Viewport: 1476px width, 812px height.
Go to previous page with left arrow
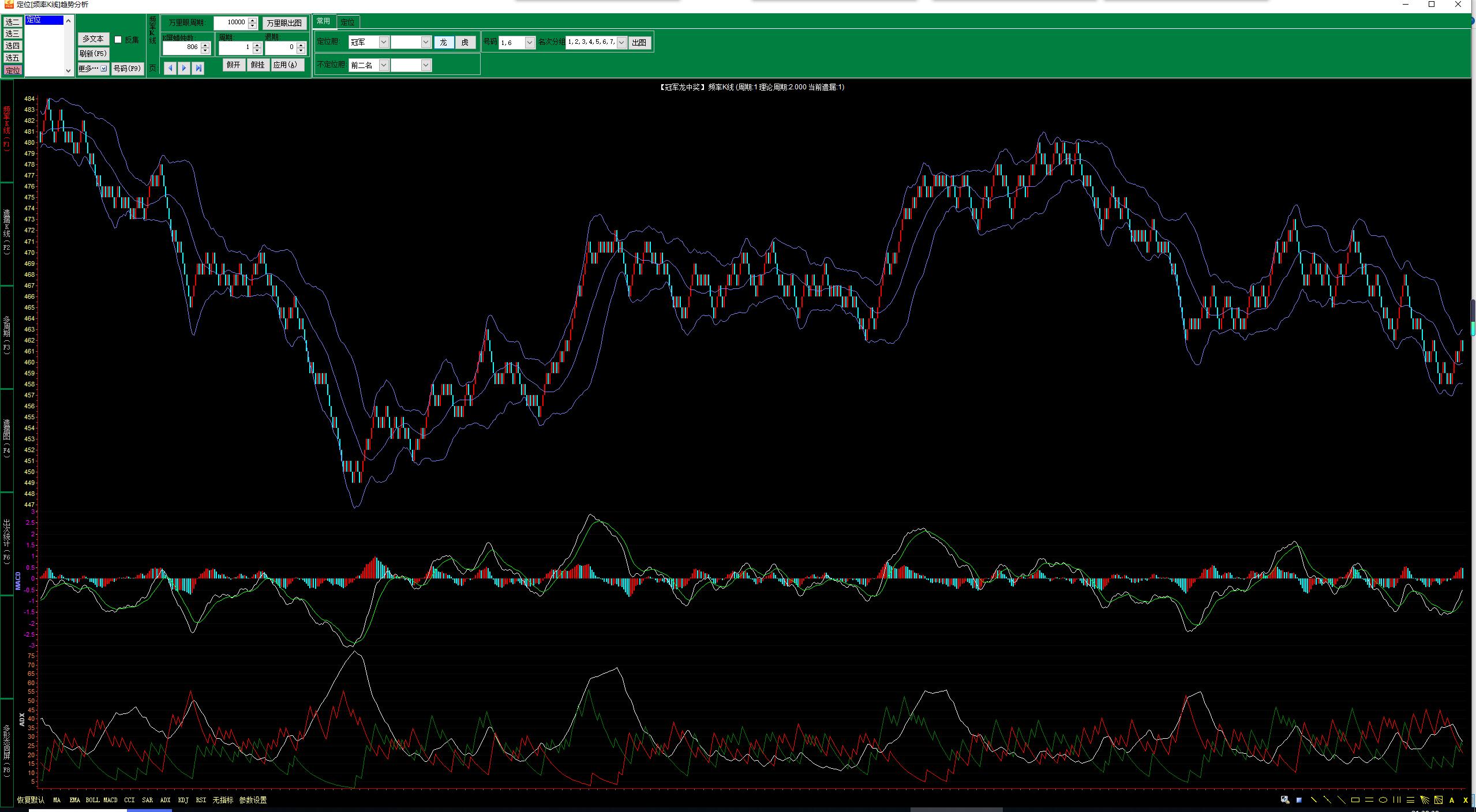tap(170, 68)
